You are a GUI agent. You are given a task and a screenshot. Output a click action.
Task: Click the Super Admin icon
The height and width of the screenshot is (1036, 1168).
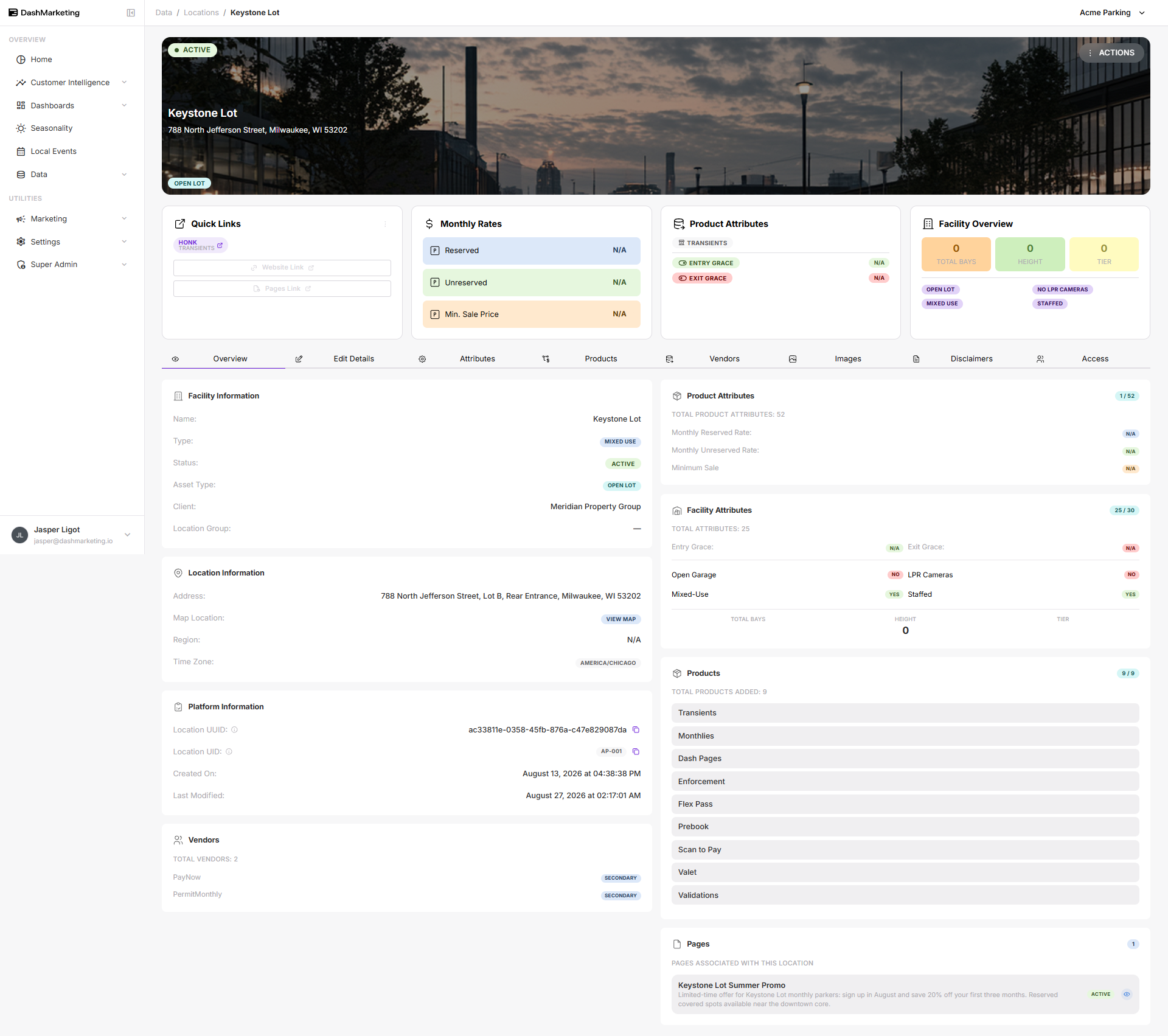(21, 265)
